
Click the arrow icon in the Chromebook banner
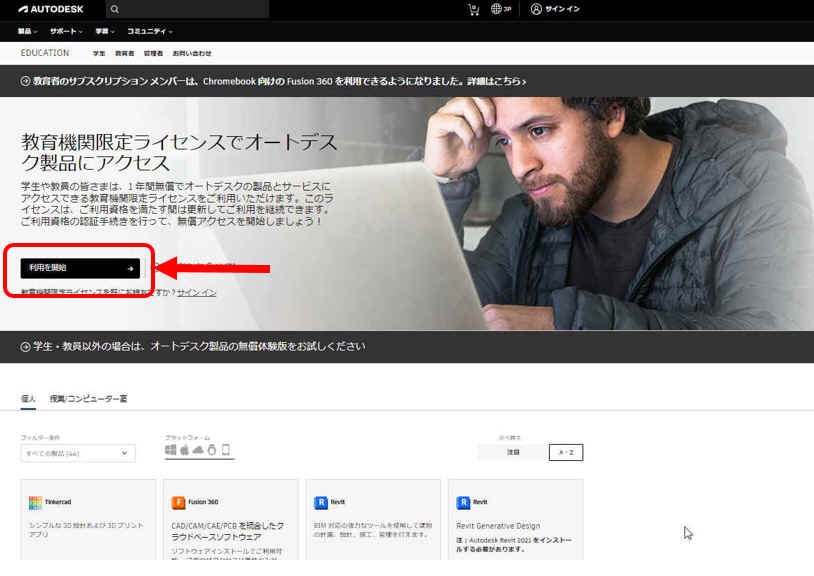pos(25,81)
